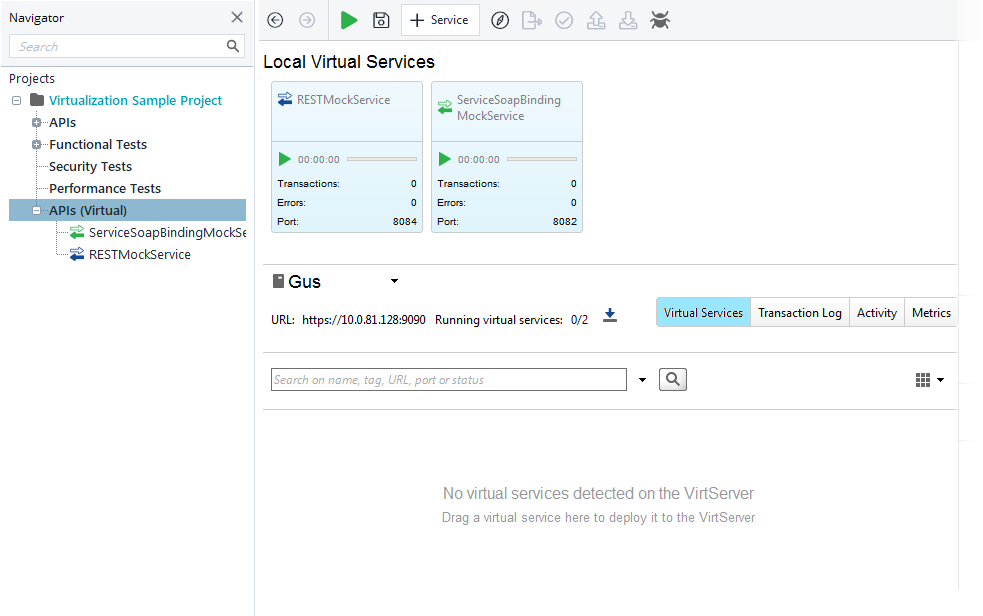Screen dimensions: 983x616
Task: Open the search magnifier button in VirtServer panel
Action: coord(672,379)
